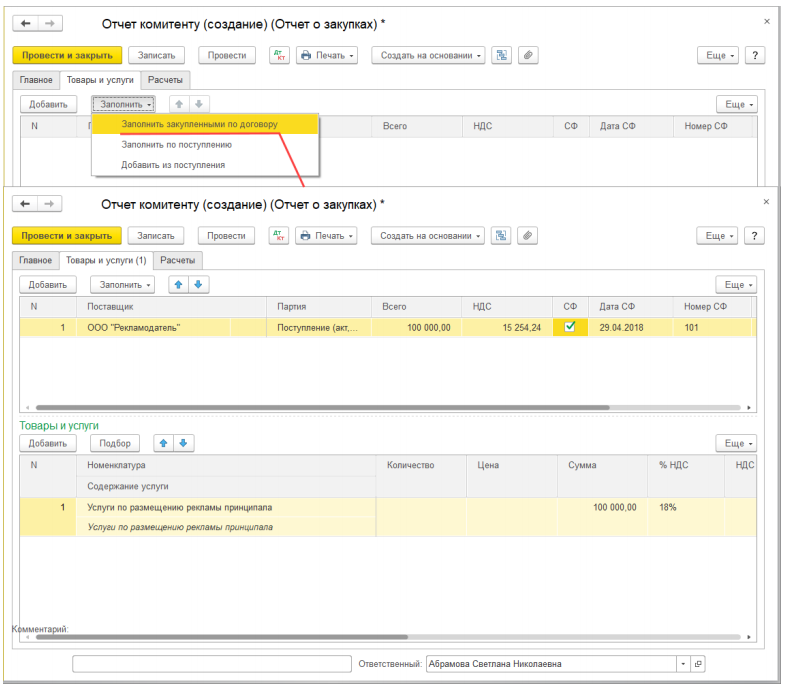Click the Дт/Кт postings icon in lower window
The height and width of the screenshot is (689, 789).
pyautogui.click(x=279, y=236)
